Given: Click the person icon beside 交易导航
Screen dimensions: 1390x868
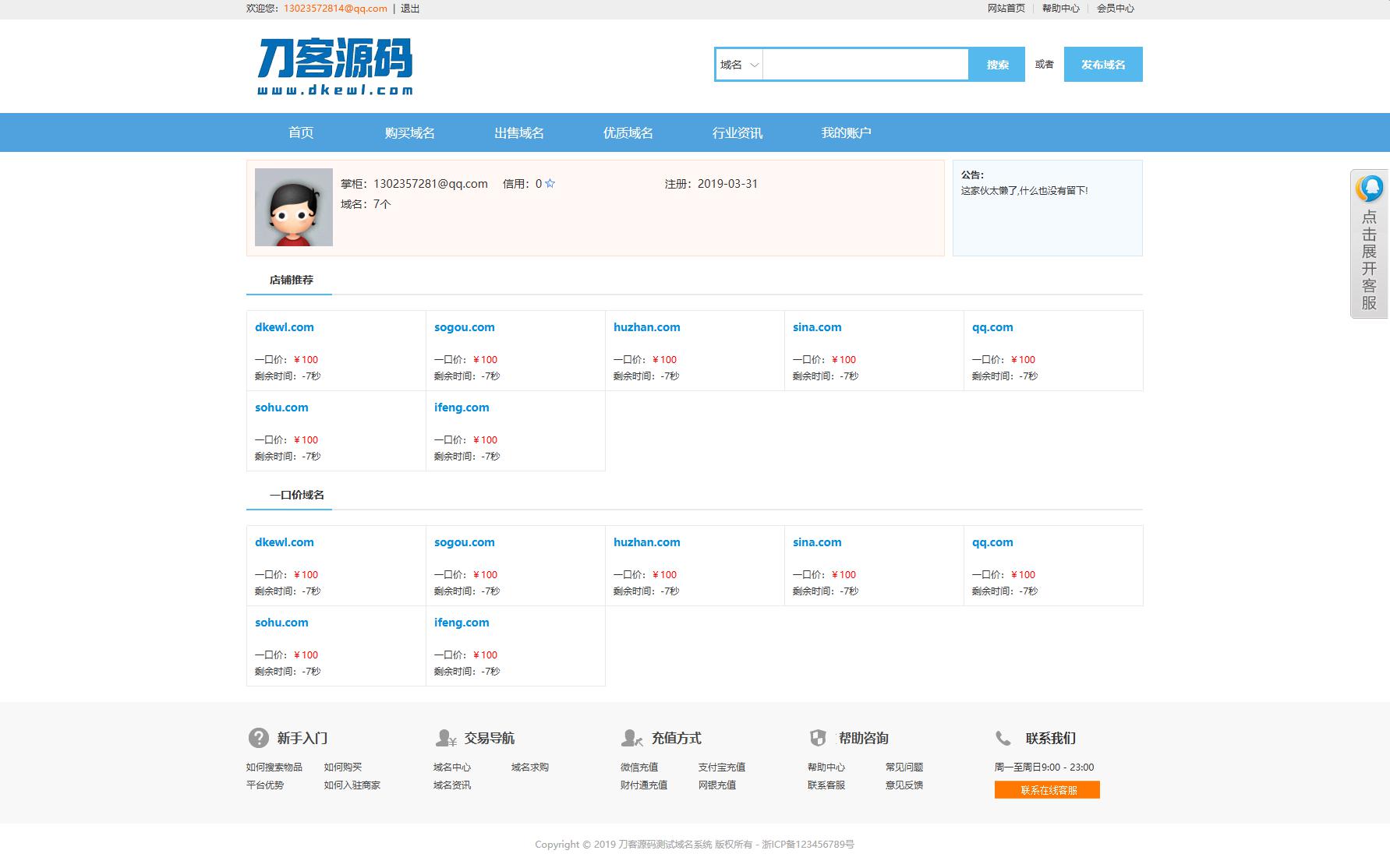Looking at the screenshot, I should click(x=446, y=738).
